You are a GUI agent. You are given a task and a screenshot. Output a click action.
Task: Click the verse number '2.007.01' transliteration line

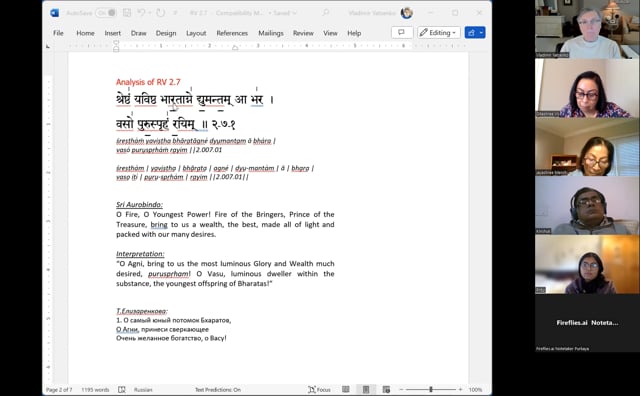pos(169,150)
